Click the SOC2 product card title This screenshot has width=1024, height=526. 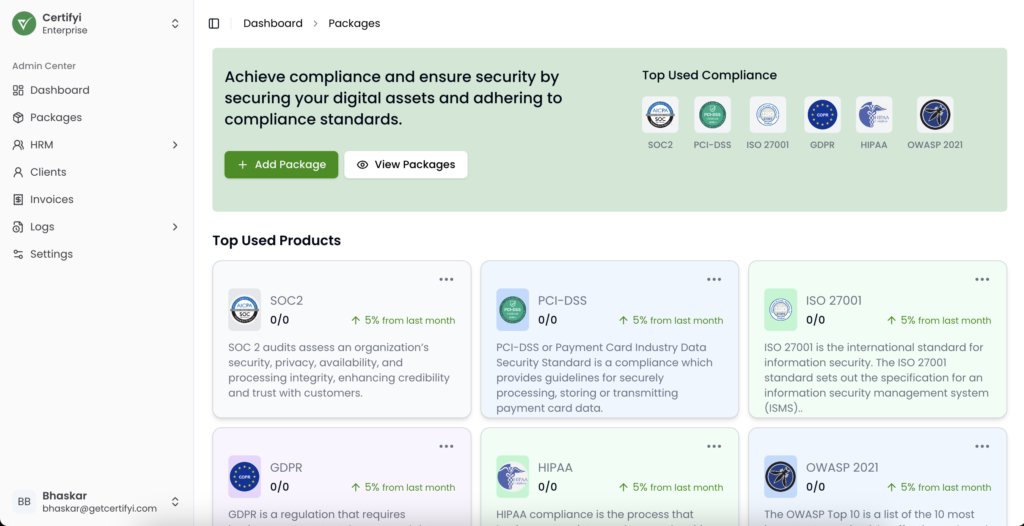[x=287, y=301]
